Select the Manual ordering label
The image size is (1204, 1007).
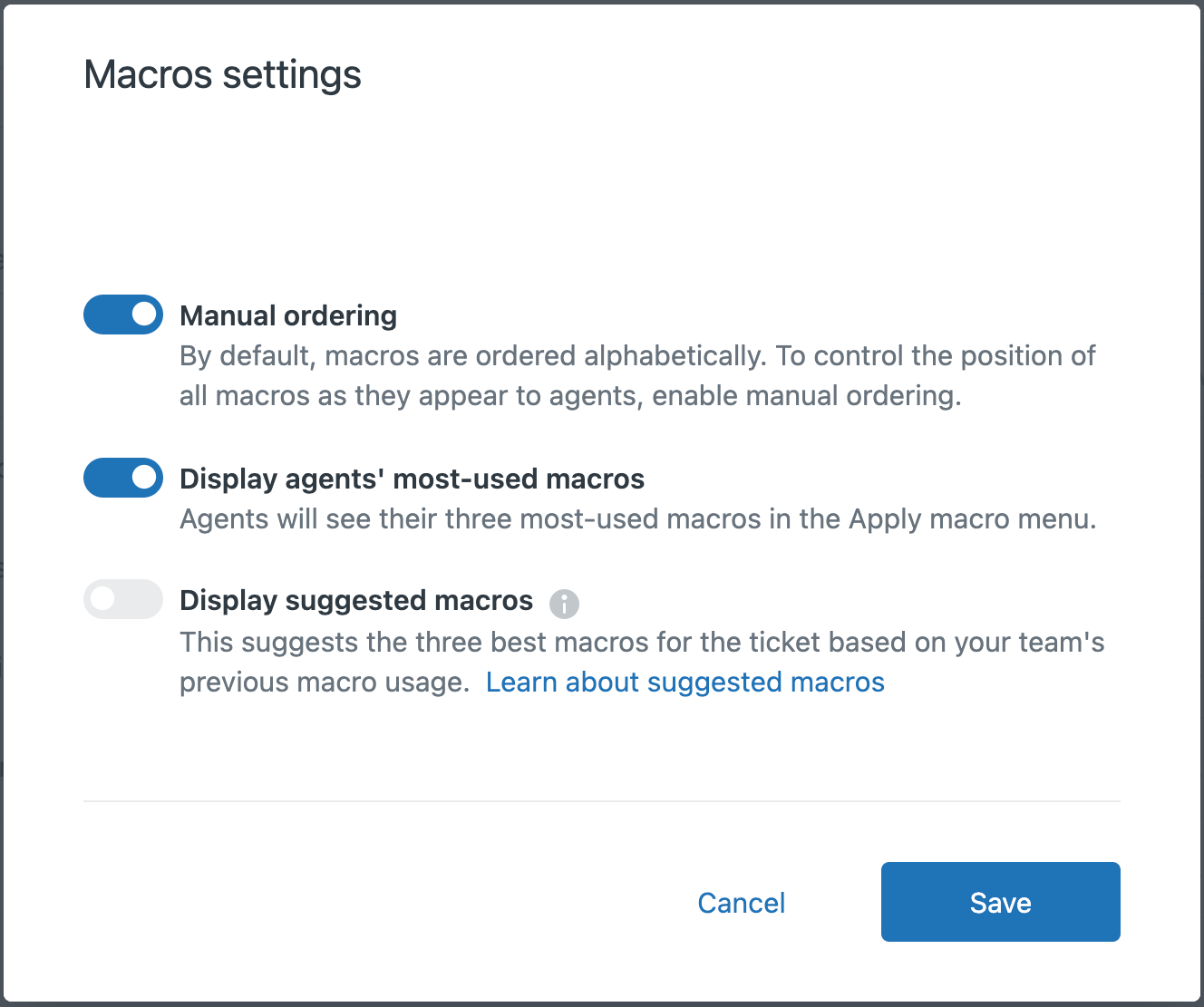(288, 315)
